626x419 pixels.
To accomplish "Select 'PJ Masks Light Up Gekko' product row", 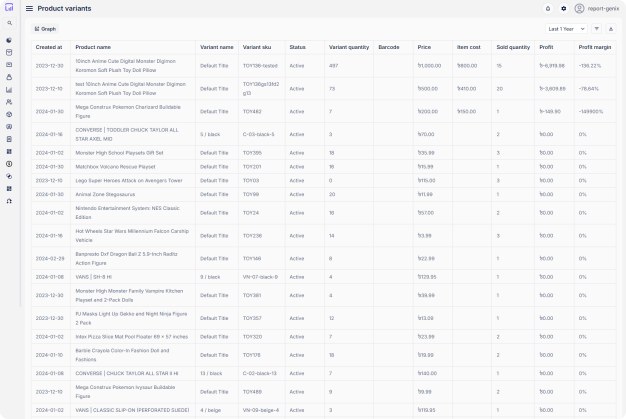I will (x=324, y=318).
